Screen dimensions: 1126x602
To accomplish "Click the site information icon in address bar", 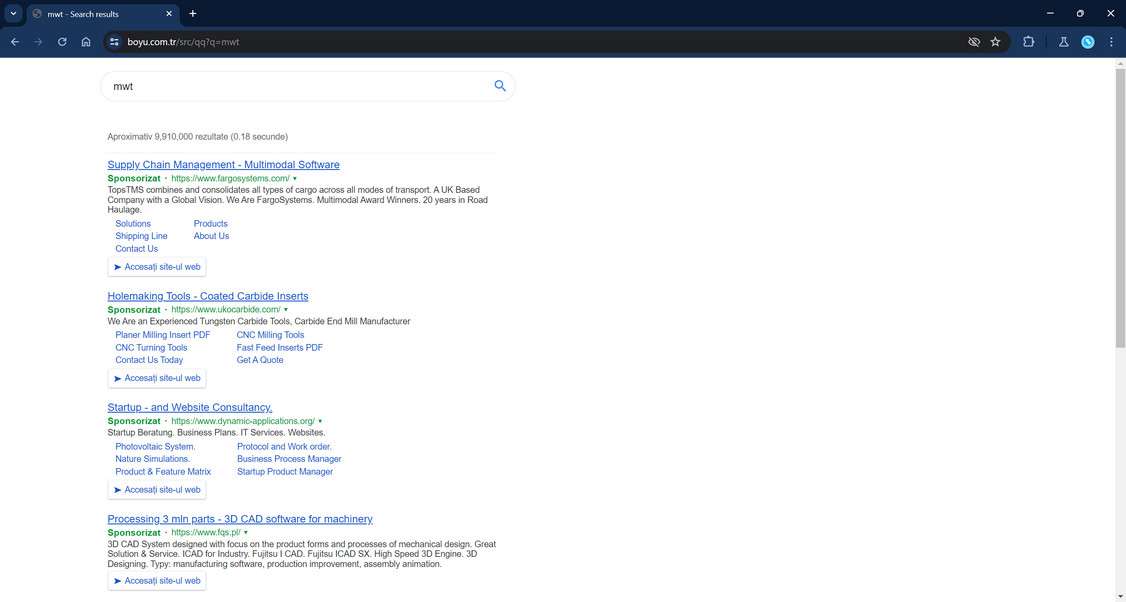I will click(114, 42).
